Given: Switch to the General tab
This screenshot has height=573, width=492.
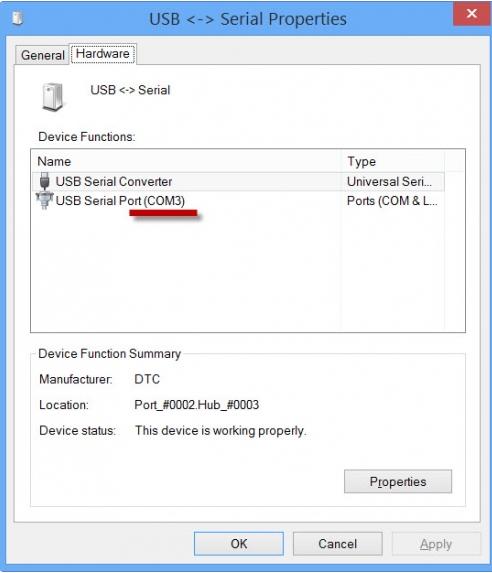Looking at the screenshot, I should [x=42, y=55].
